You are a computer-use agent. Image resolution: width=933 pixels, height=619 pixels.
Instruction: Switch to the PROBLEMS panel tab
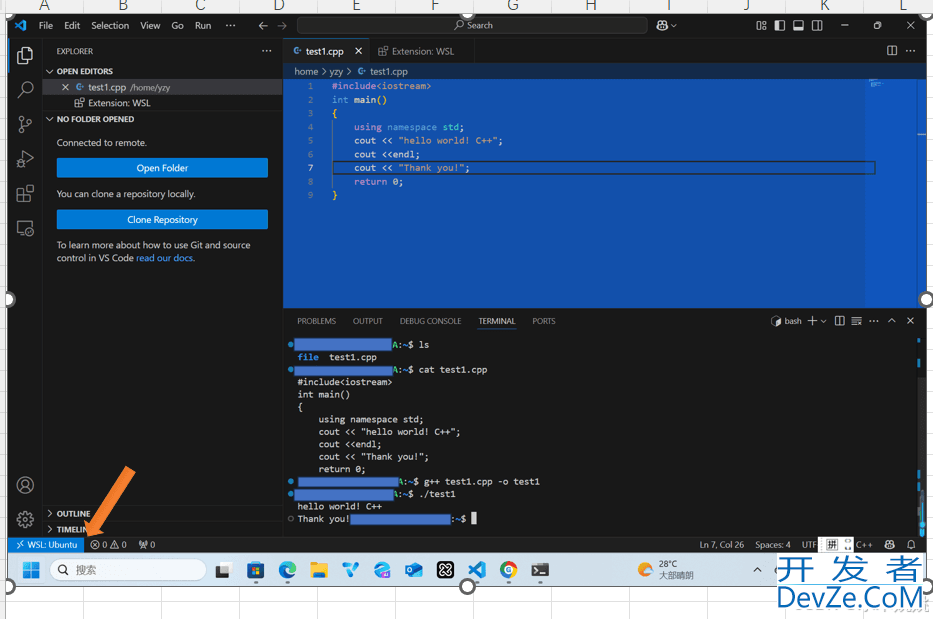[317, 321]
